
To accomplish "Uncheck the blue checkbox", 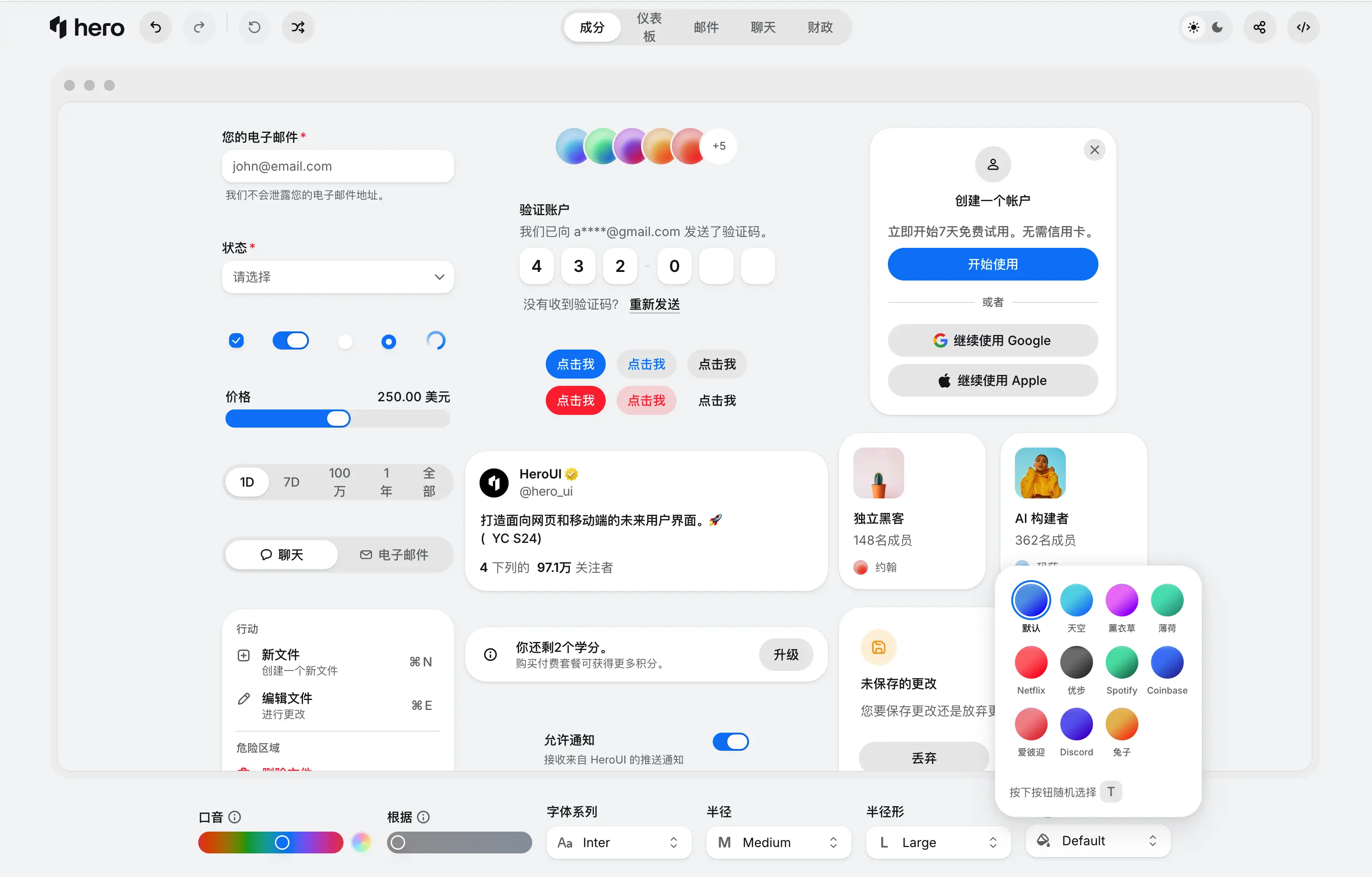I will click(x=236, y=340).
